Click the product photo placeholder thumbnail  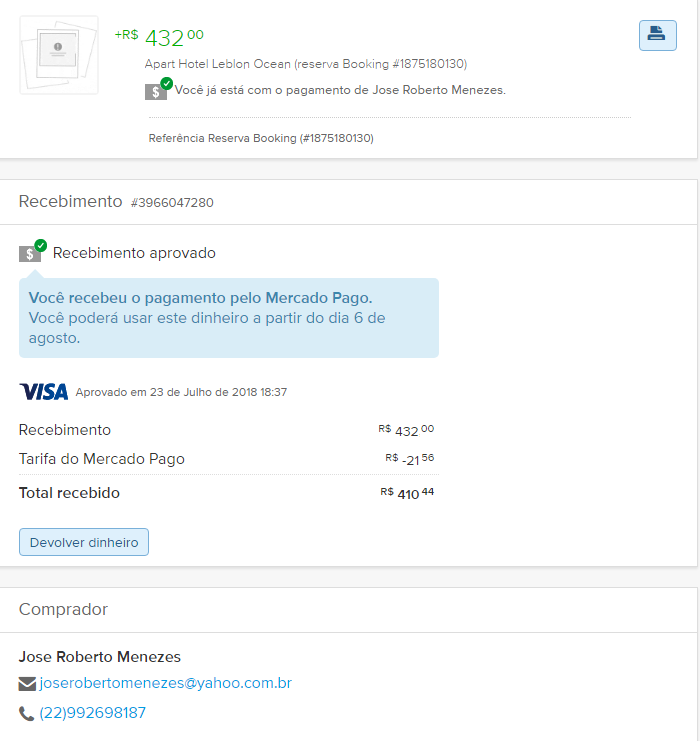click(x=58, y=55)
